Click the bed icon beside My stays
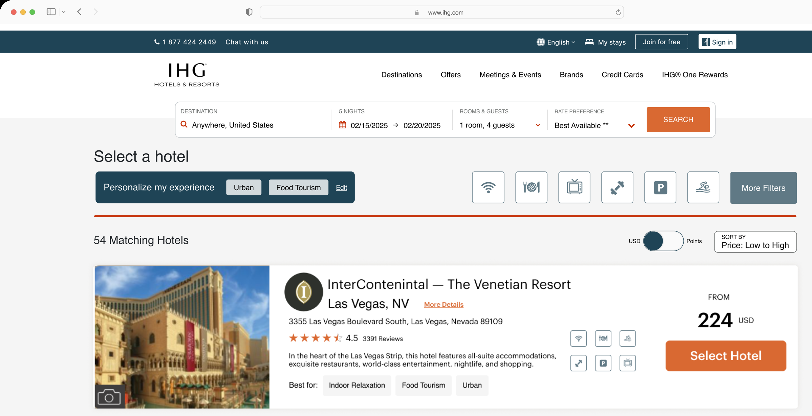The width and height of the screenshot is (812, 416). (589, 42)
